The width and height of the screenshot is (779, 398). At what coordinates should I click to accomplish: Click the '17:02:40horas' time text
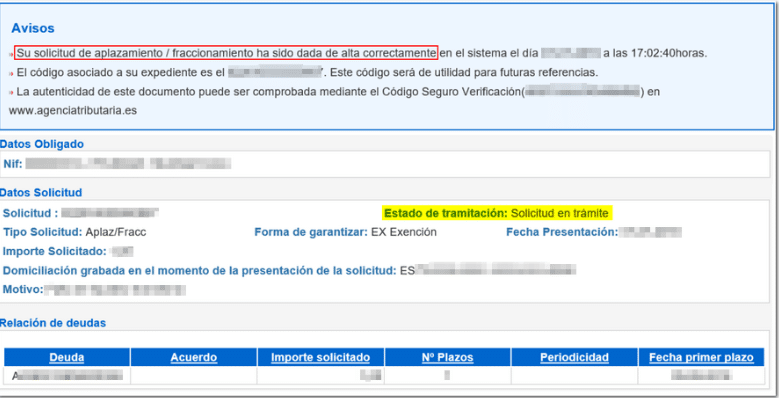click(669, 53)
